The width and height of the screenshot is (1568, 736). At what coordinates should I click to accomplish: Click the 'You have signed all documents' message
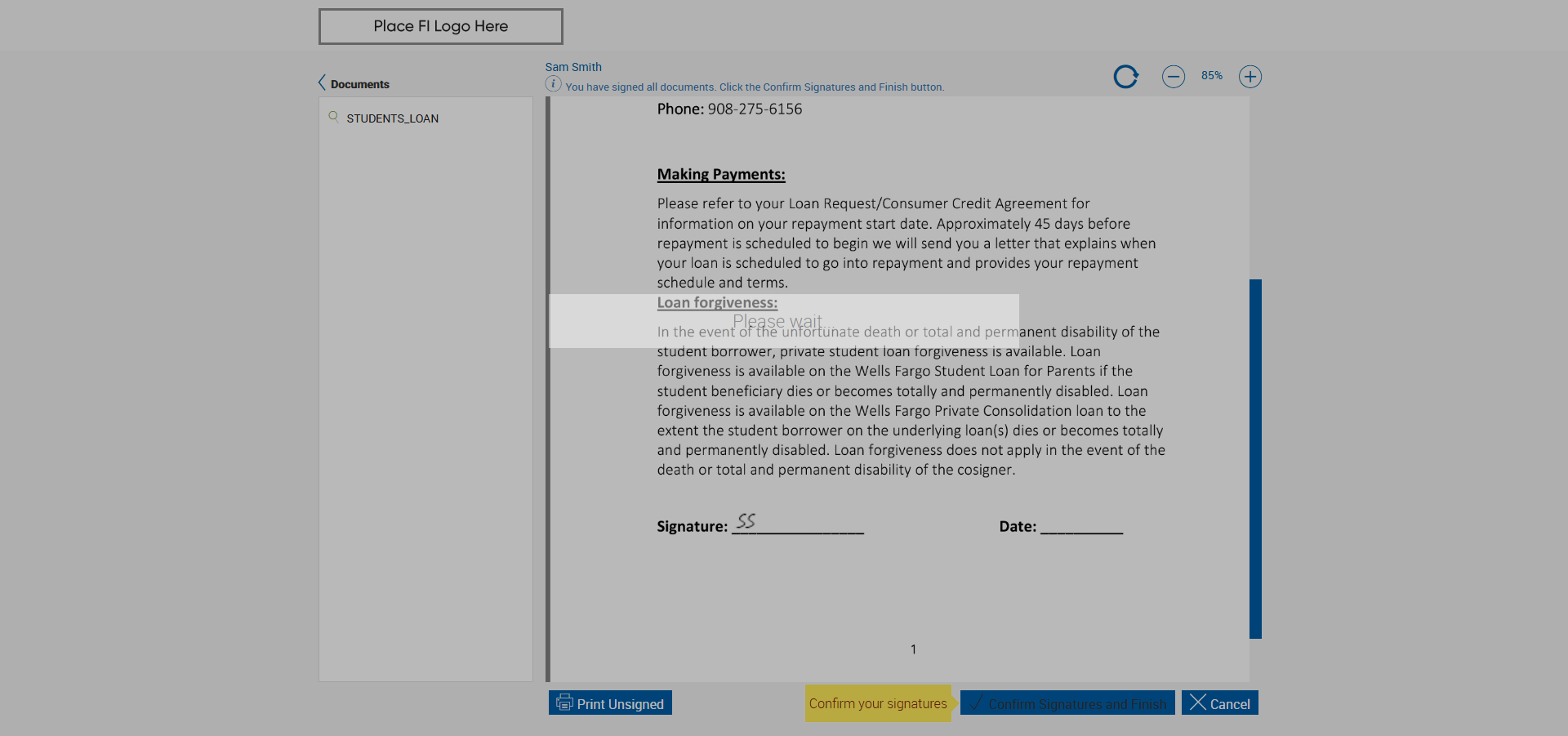(755, 87)
